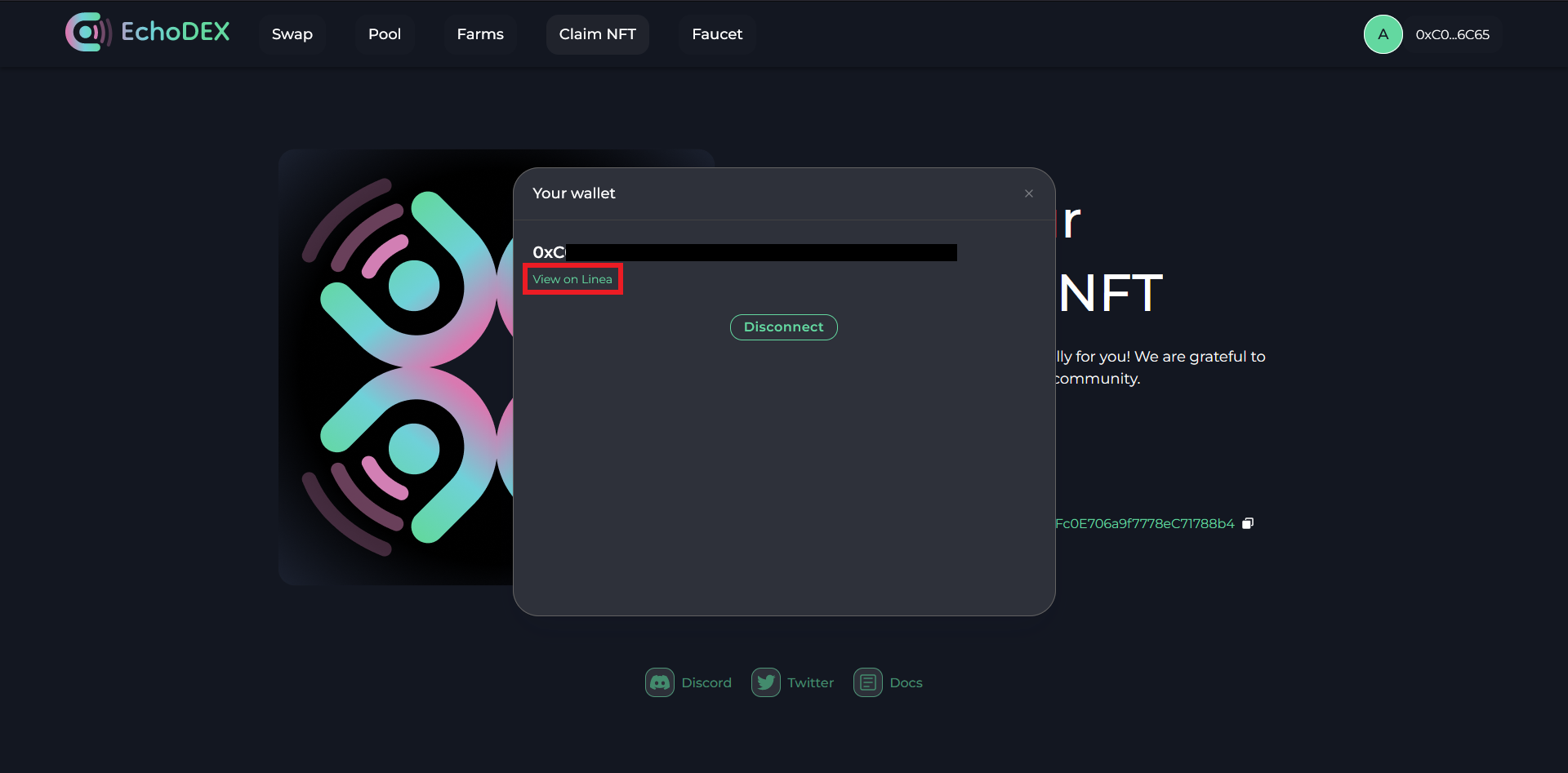
Task: Go to the Pool tab
Action: 384,34
